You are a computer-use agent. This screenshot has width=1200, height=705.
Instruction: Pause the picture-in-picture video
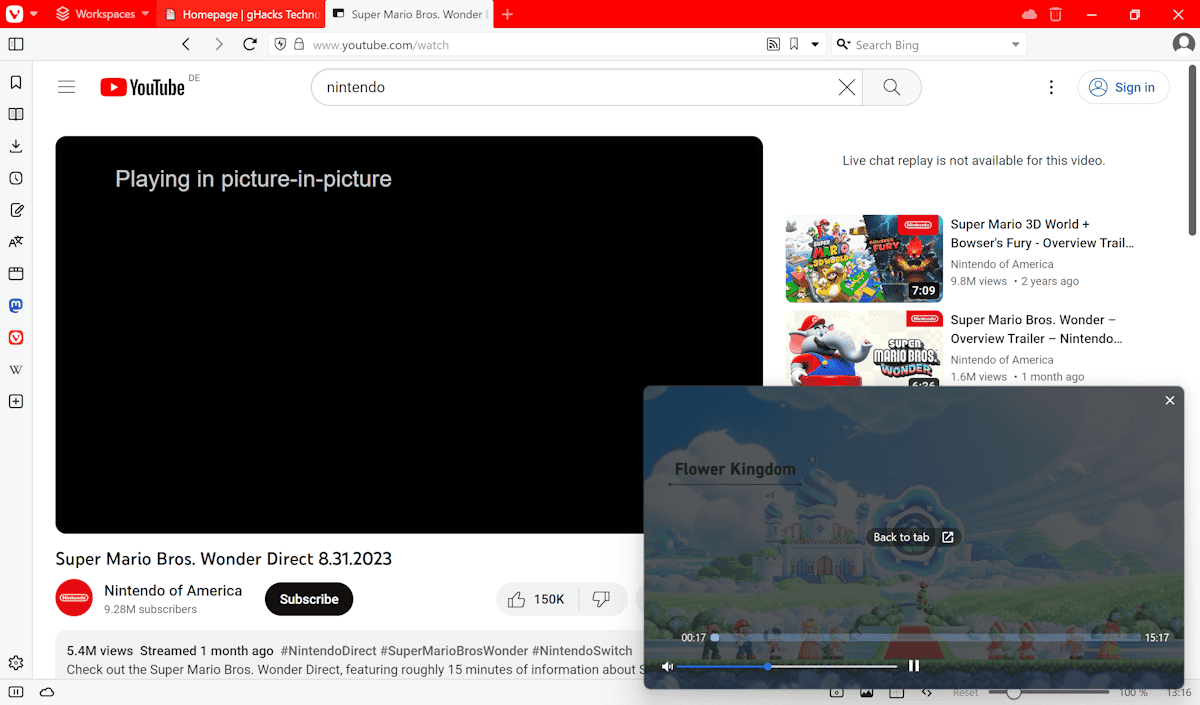coord(913,666)
